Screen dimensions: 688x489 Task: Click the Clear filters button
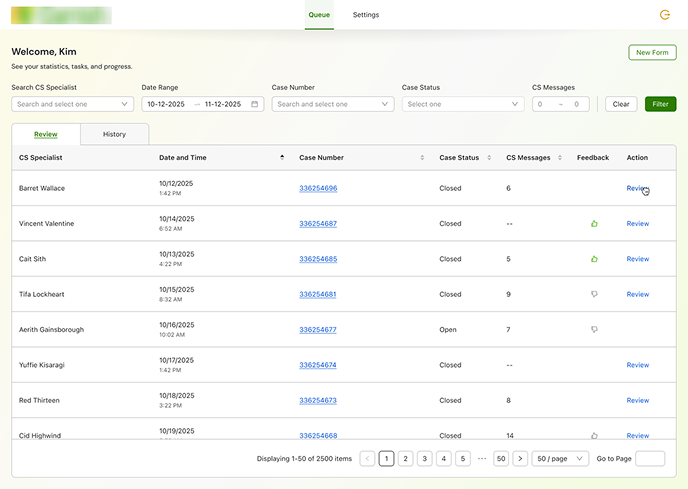coord(621,104)
